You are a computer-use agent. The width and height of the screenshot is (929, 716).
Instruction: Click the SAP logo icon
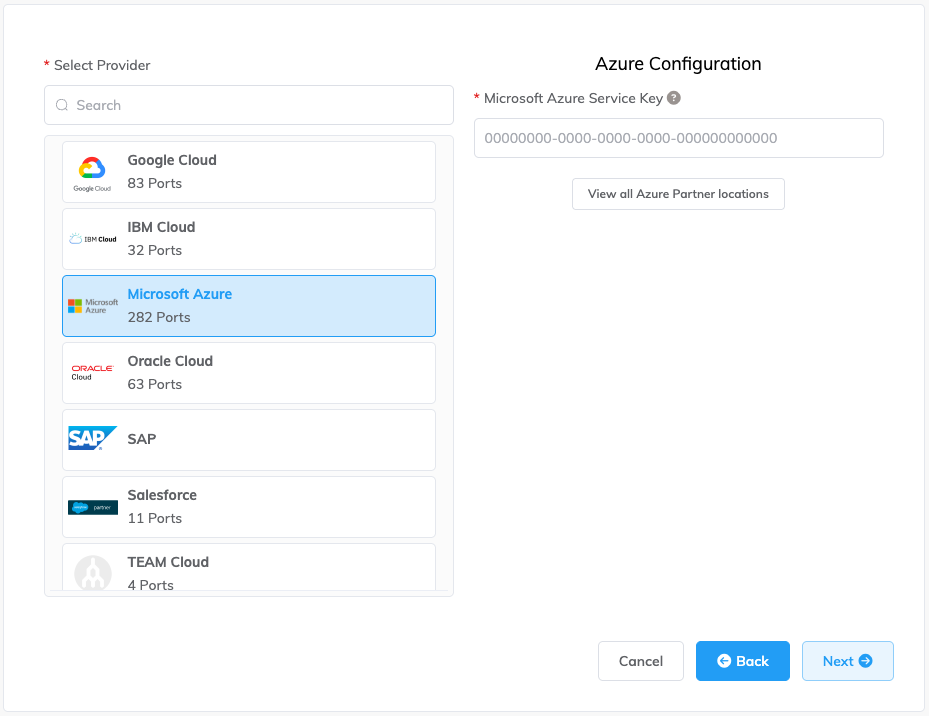click(x=92, y=437)
